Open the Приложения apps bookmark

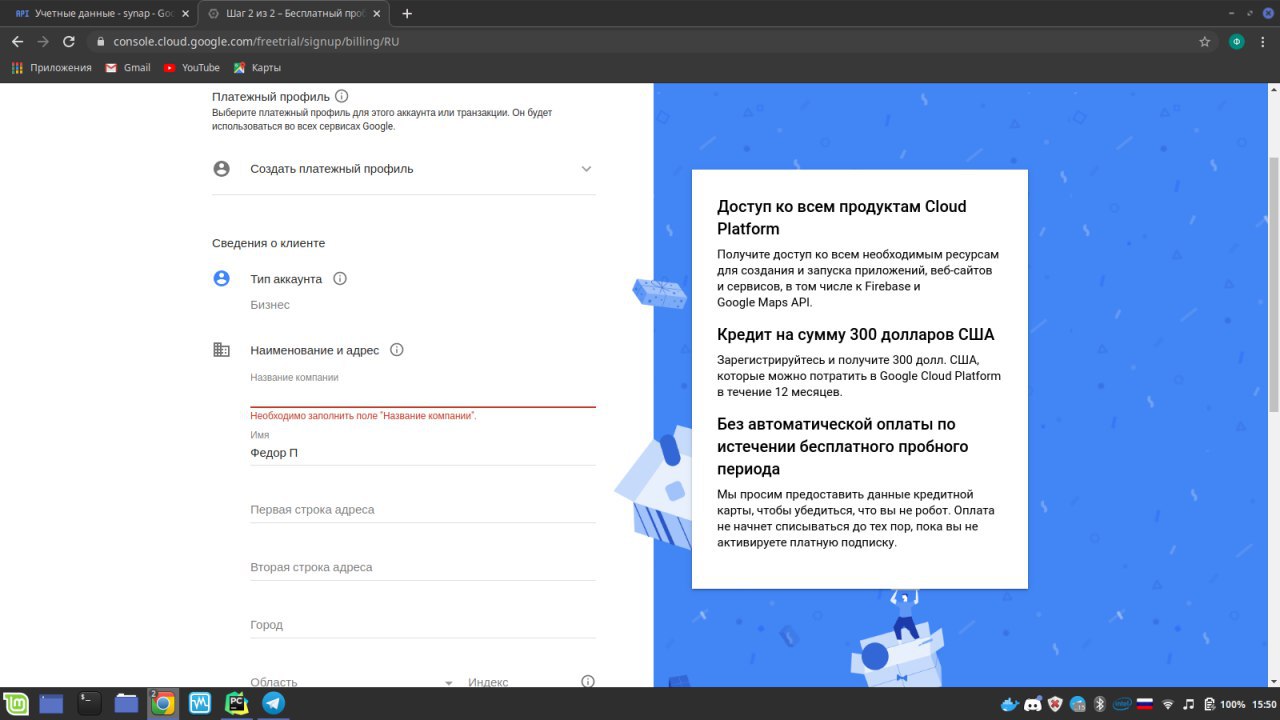tap(51, 68)
